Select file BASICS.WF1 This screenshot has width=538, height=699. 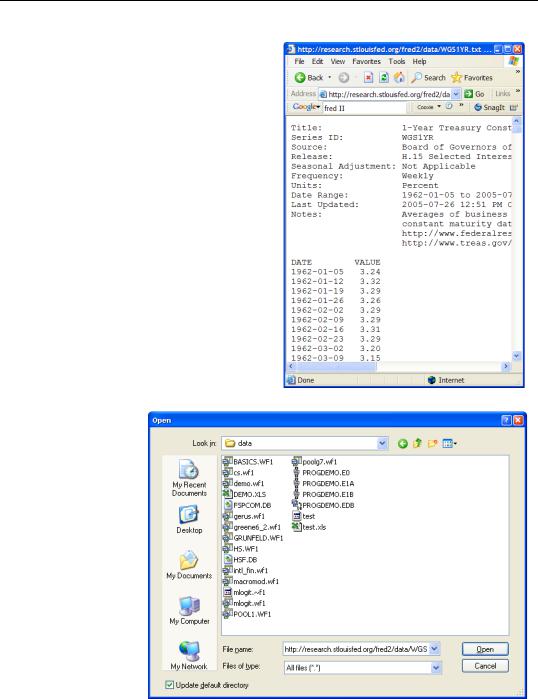pos(248,462)
